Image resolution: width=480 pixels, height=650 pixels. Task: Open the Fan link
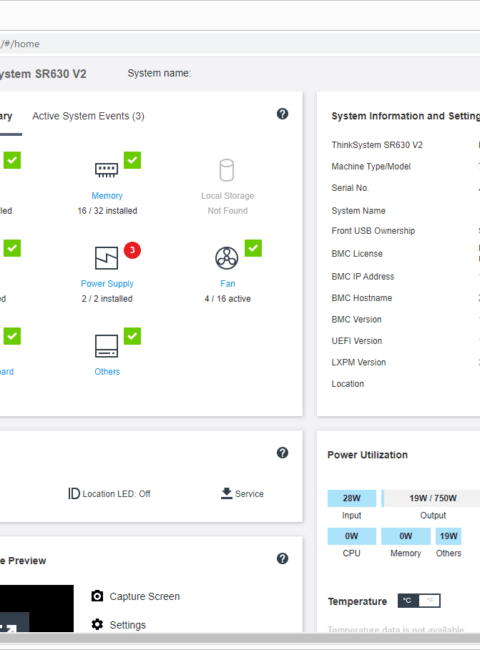point(228,284)
